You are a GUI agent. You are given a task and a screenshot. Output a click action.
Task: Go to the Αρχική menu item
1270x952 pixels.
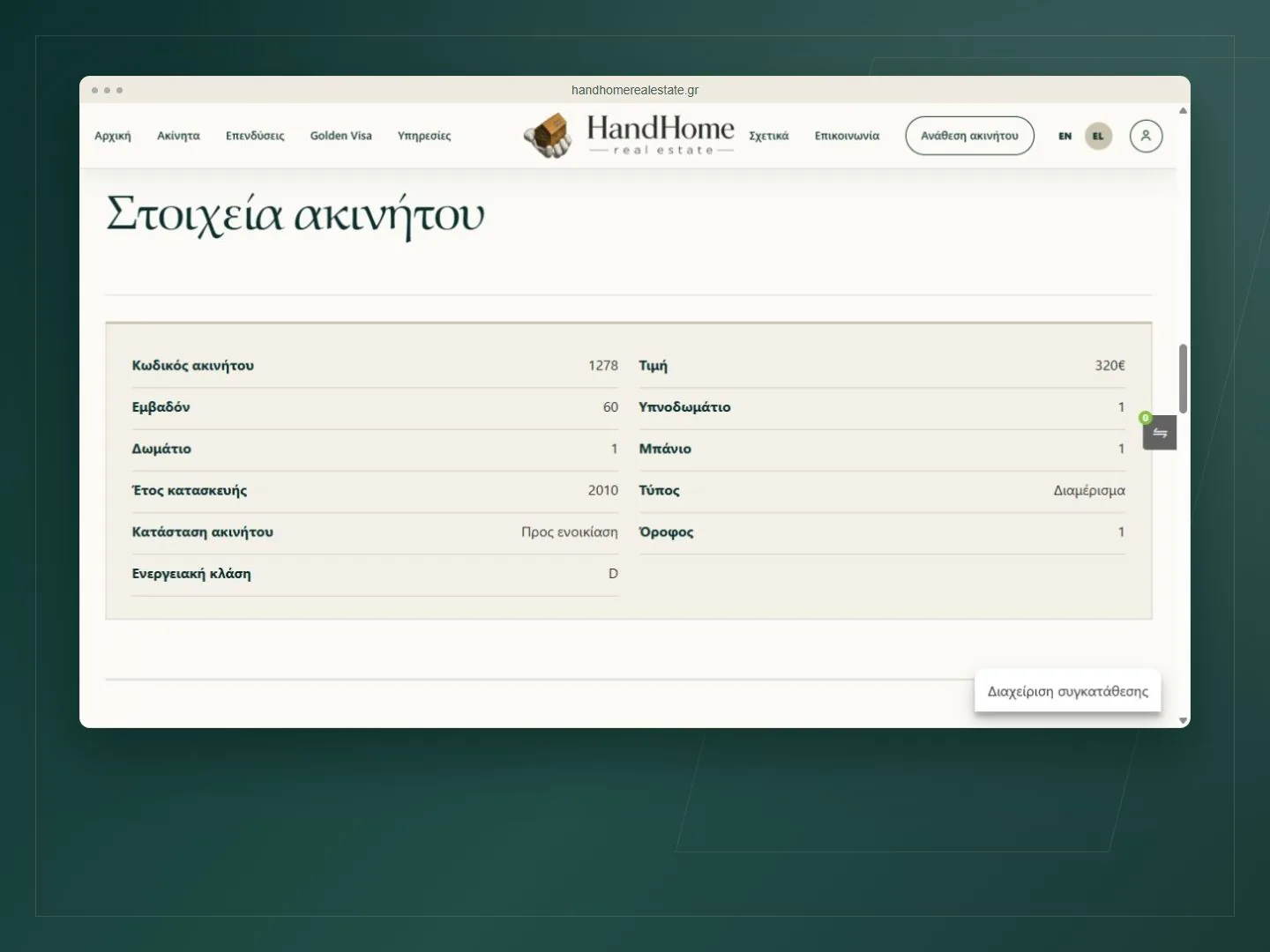coord(113,136)
